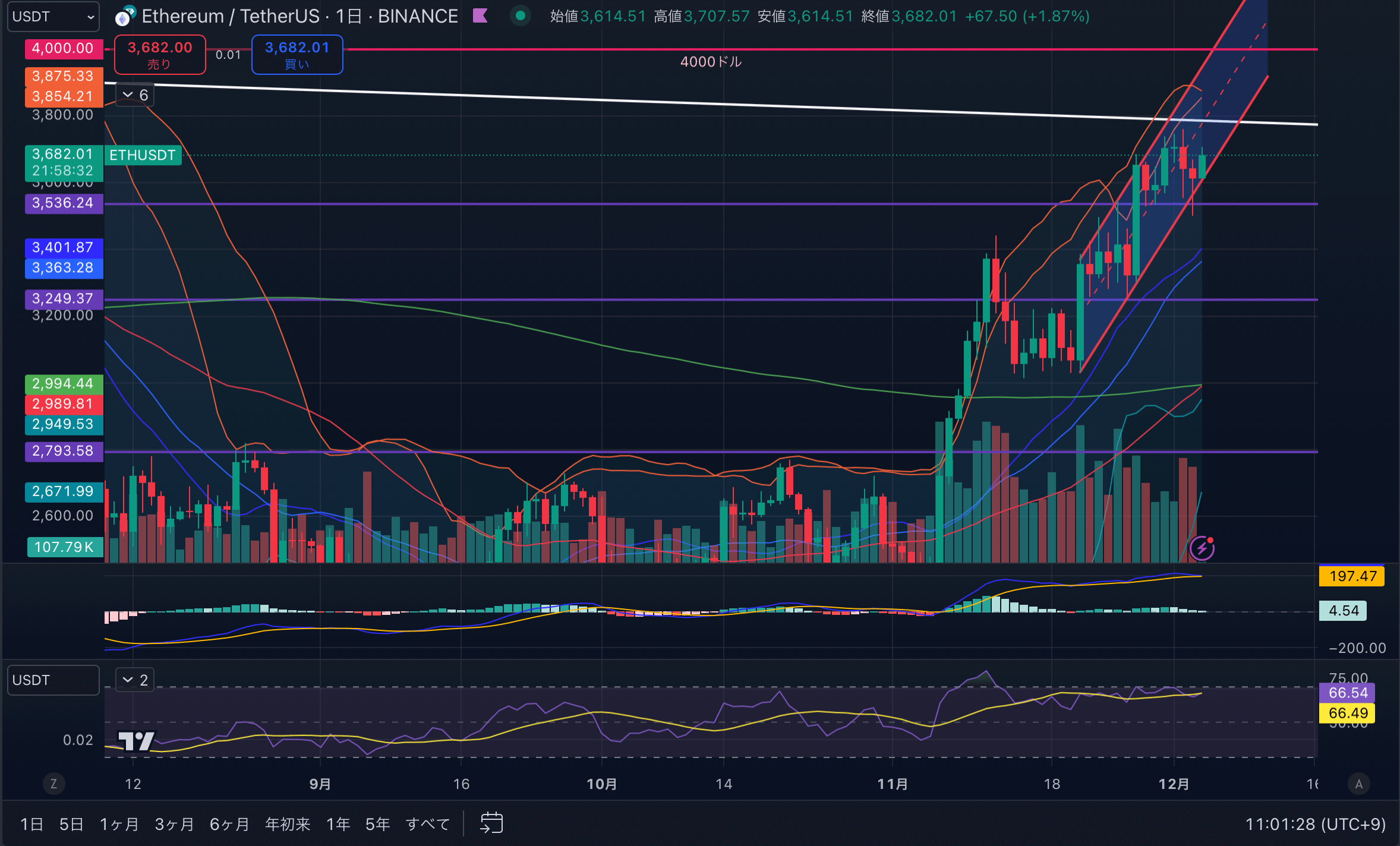The image size is (1400, 846).
Task: Click the Z timezone button on time axis
Action: click(53, 784)
